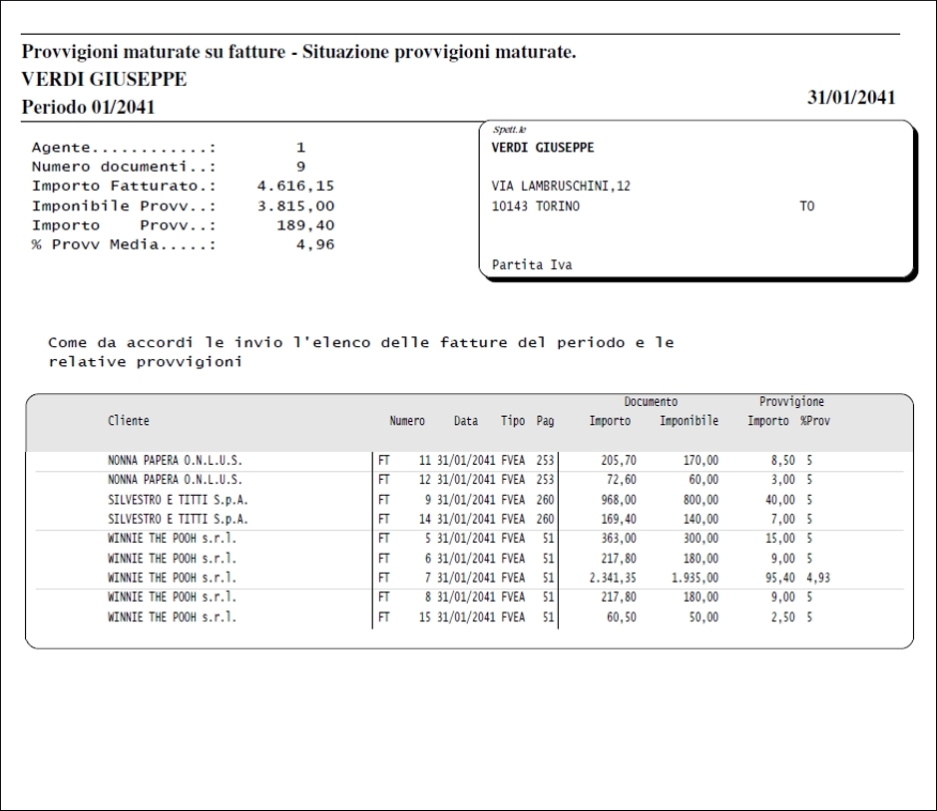The width and height of the screenshot is (937, 811).
Task: Click the 'Spett.le' salutation in the address box
Action: tap(509, 130)
